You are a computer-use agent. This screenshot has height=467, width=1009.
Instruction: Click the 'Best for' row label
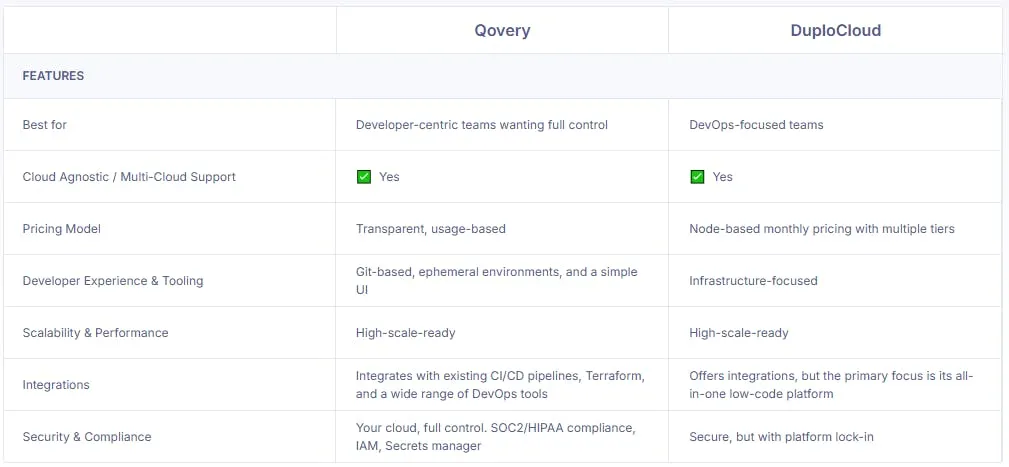coord(44,125)
